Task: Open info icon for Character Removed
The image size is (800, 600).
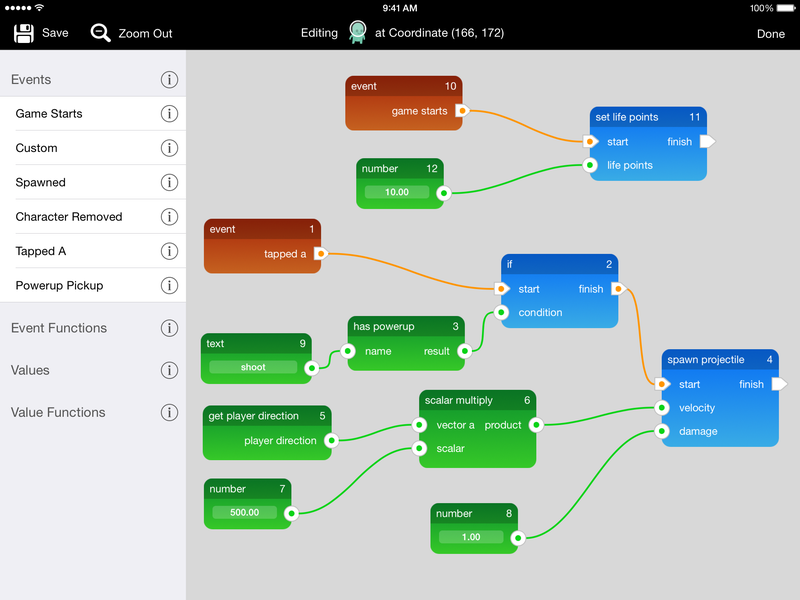Action: pos(169,217)
